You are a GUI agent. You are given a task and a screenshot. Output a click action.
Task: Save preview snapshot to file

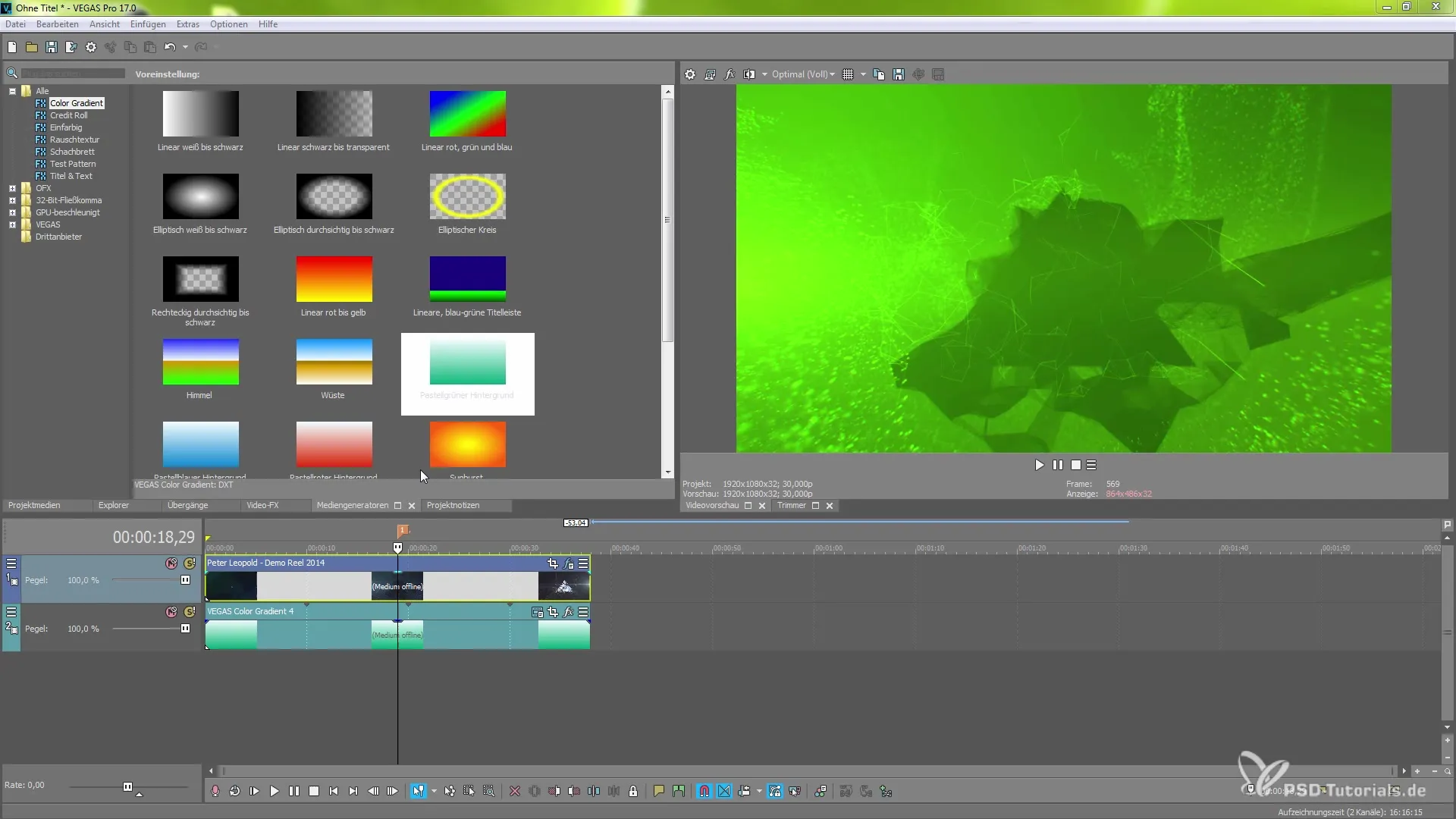899,74
